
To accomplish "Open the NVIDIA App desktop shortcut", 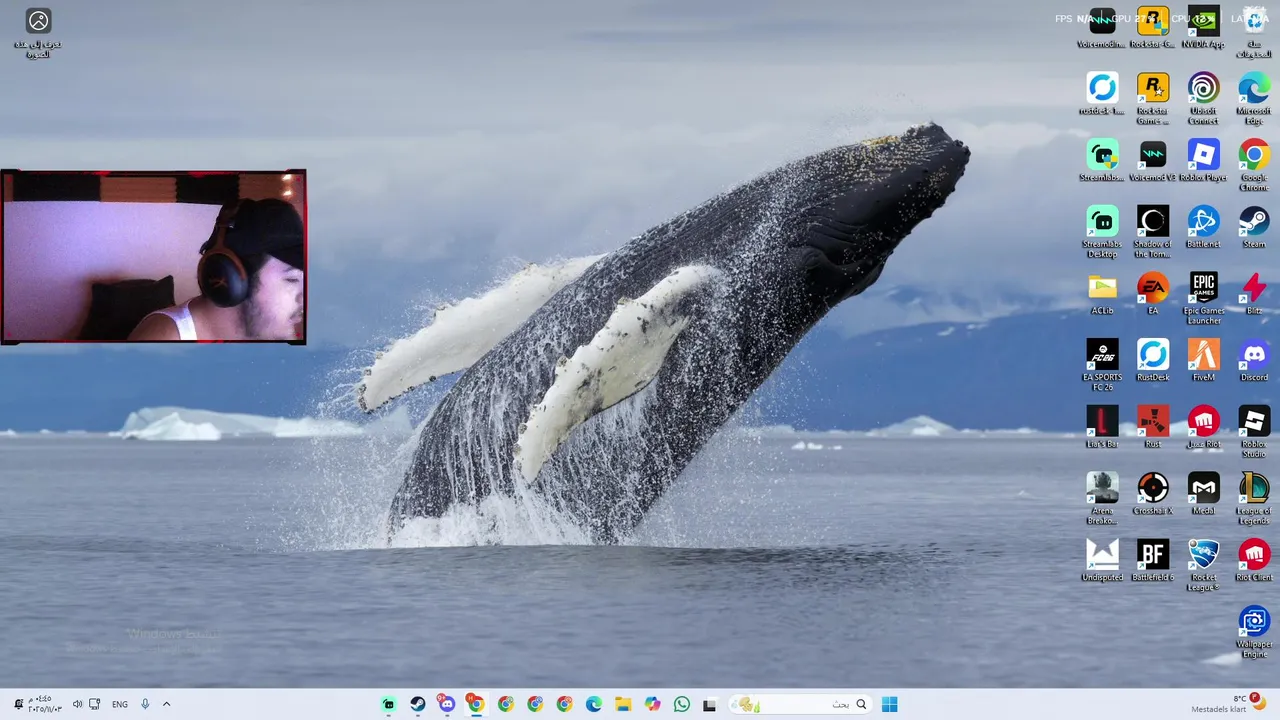I will 1203,27.
